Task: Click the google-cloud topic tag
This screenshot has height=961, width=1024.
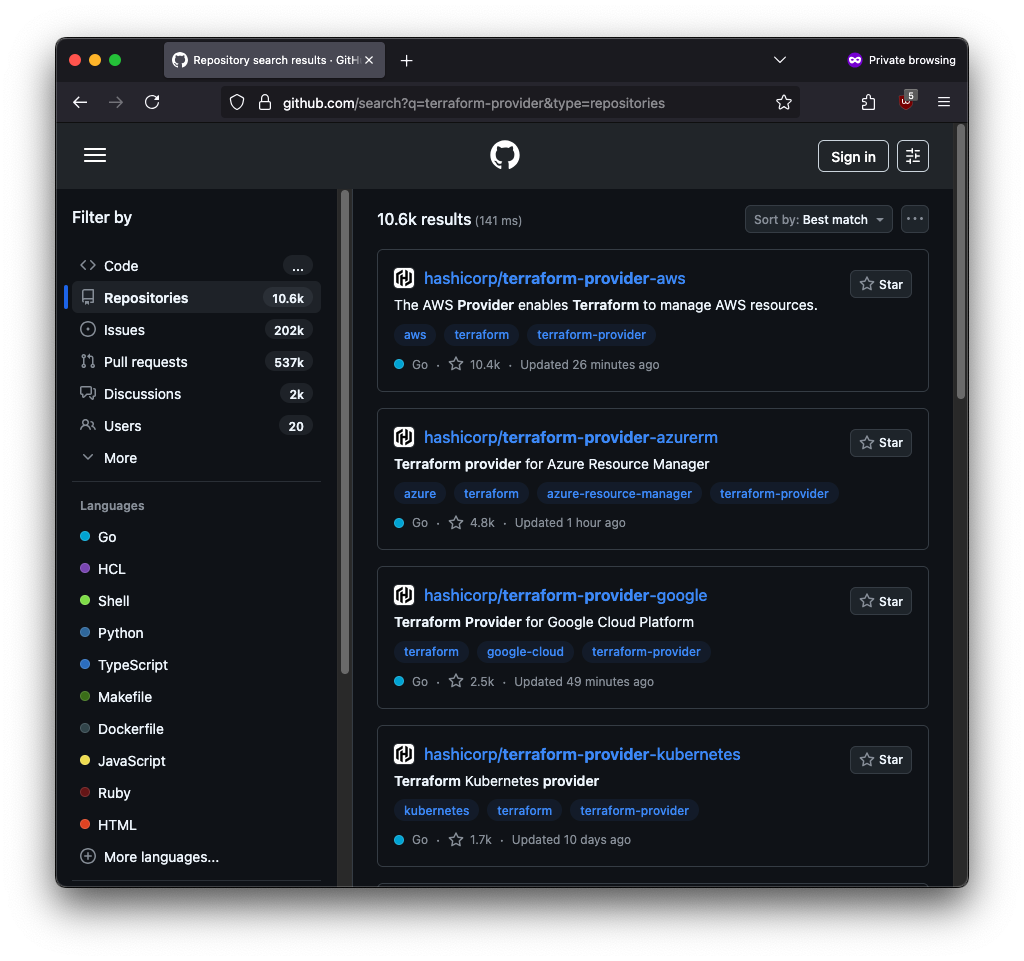Action: [x=525, y=652]
